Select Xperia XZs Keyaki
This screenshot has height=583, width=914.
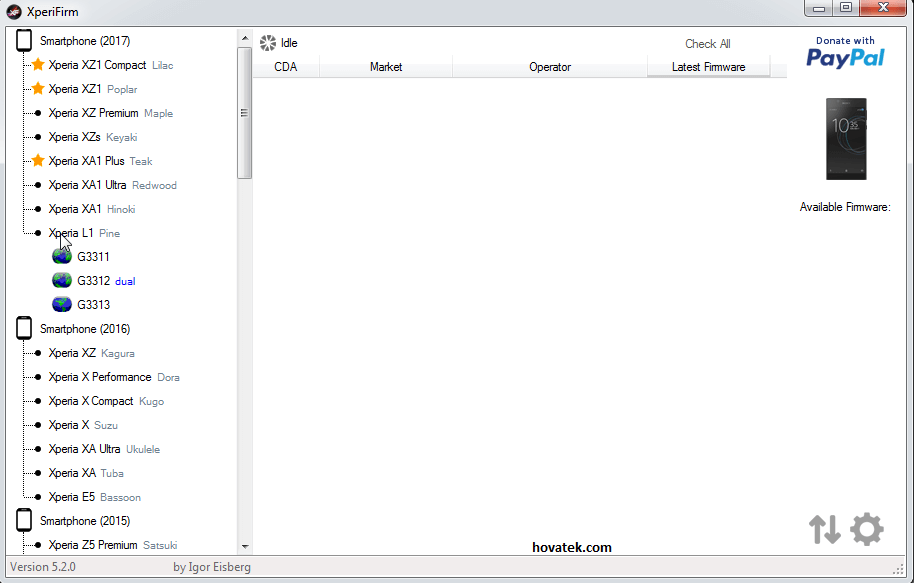point(93,137)
